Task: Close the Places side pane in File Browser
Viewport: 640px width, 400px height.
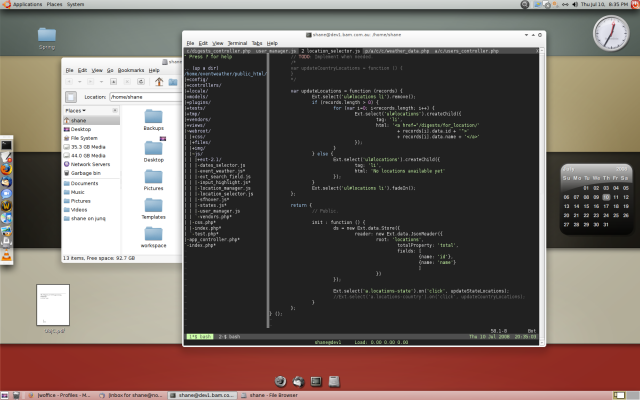Action: 115,110
